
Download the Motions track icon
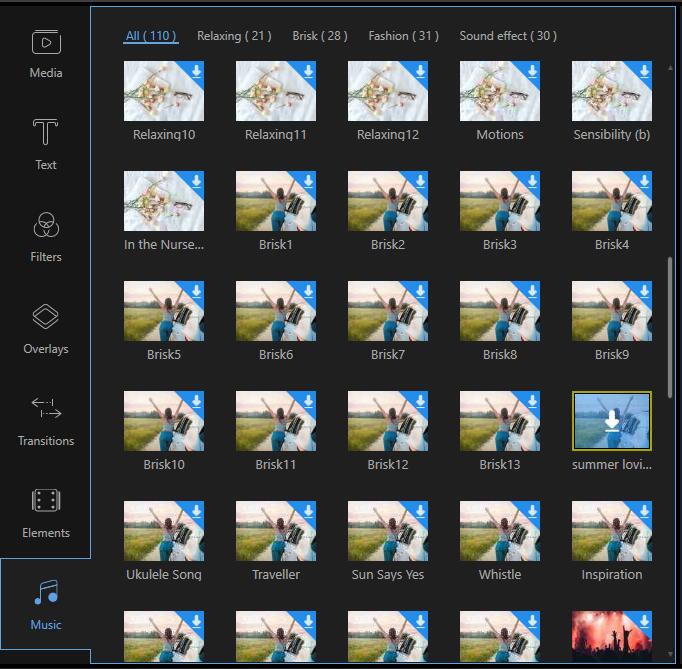(x=532, y=70)
